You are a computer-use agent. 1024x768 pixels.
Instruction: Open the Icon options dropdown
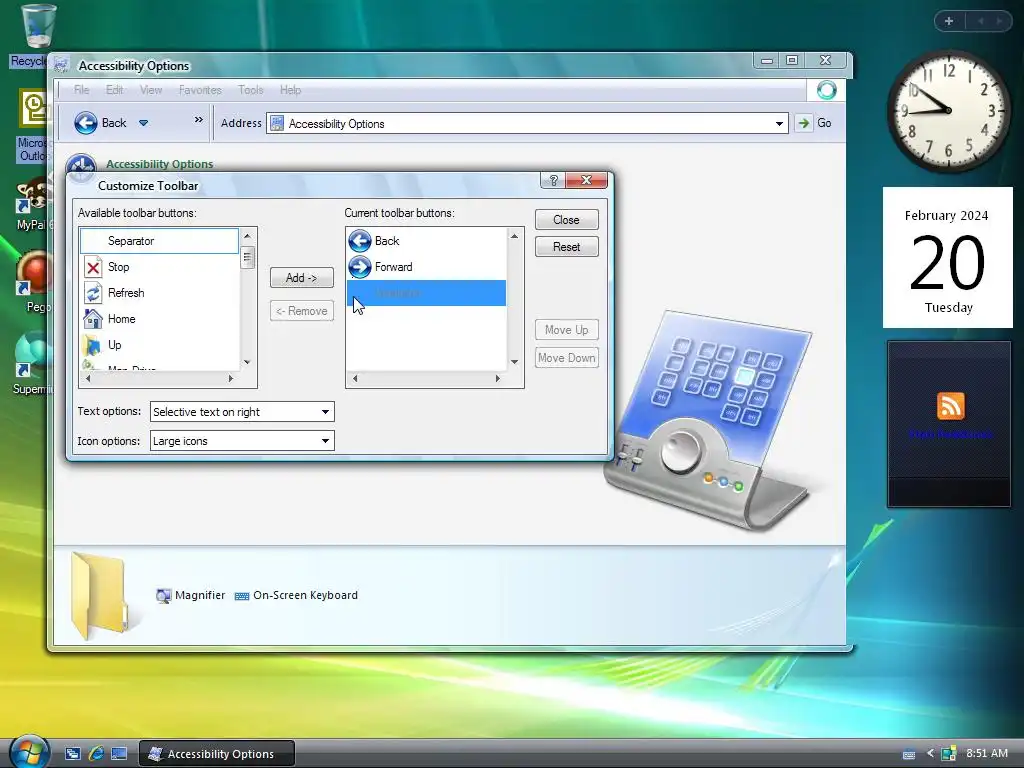(242, 441)
